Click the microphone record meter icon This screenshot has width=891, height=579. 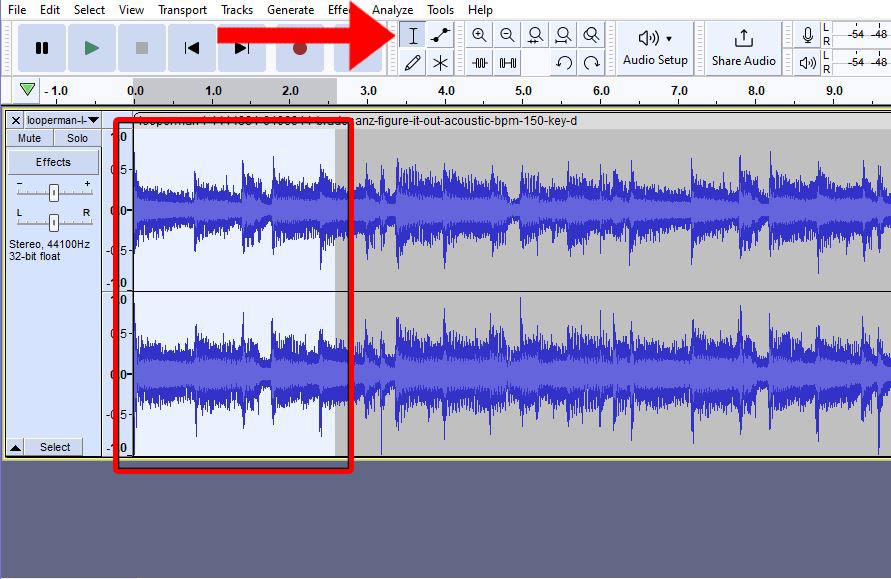point(807,35)
